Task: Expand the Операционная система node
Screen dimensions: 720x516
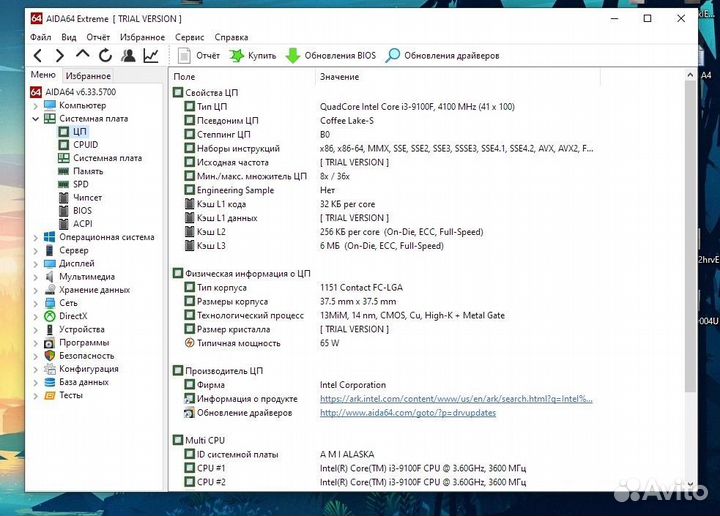Action: click(x=36, y=238)
